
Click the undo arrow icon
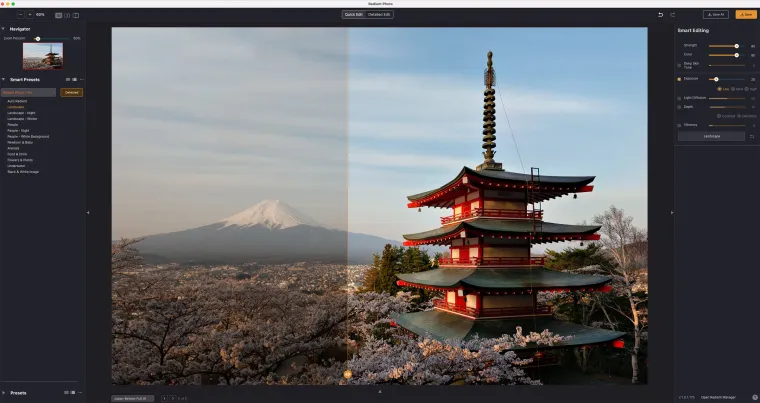(661, 15)
